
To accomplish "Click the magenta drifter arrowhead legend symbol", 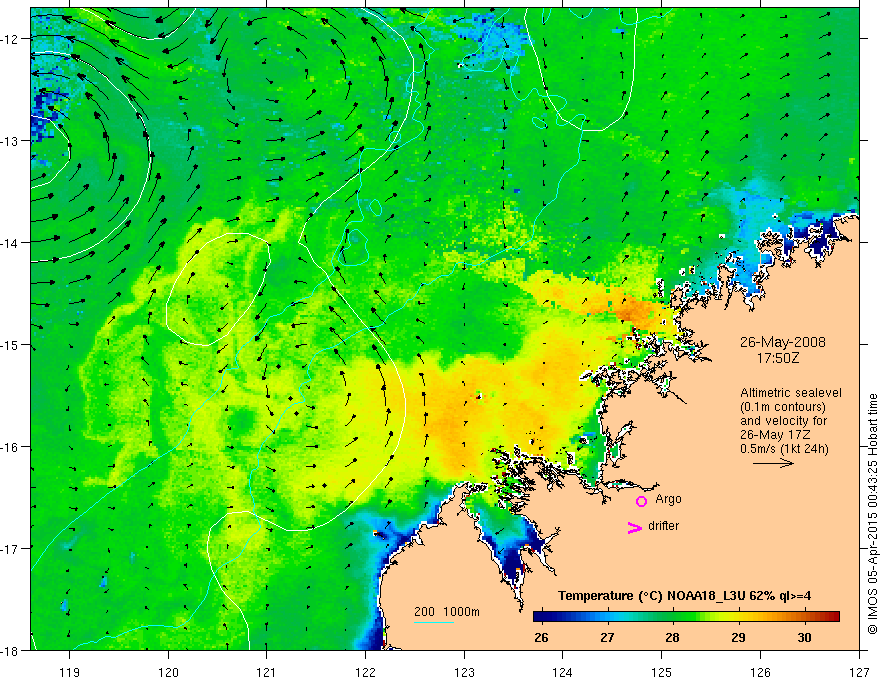I will 635,527.
